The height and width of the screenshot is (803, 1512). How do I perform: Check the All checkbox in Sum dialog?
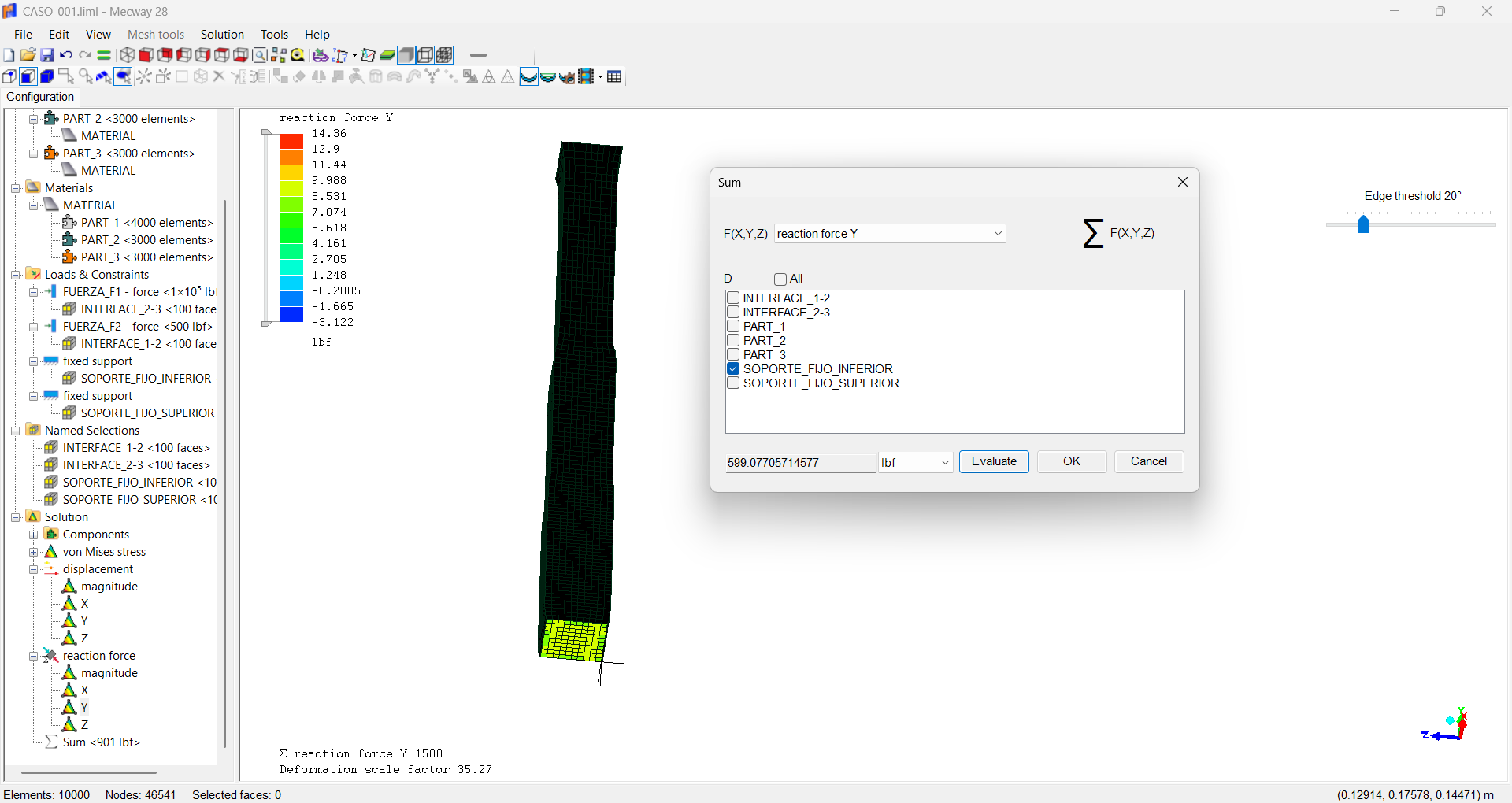point(780,279)
